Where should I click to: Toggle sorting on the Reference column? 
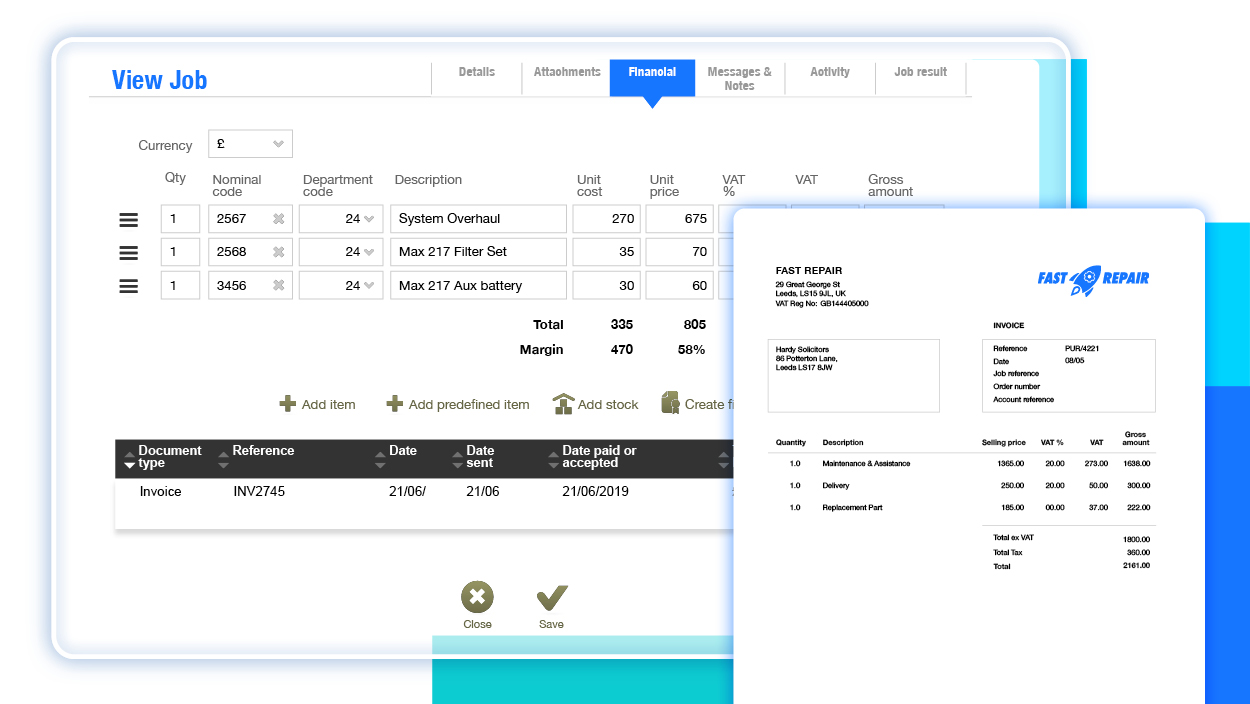tap(224, 458)
